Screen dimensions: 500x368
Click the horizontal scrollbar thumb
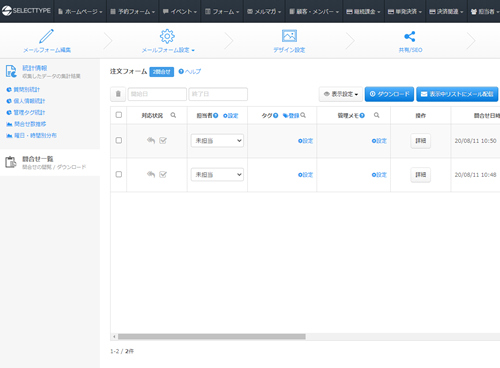(x=212, y=337)
